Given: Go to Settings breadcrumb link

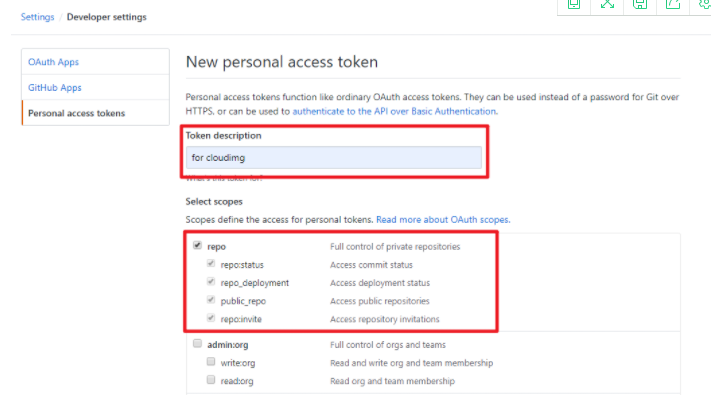Looking at the screenshot, I should [37, 17].
